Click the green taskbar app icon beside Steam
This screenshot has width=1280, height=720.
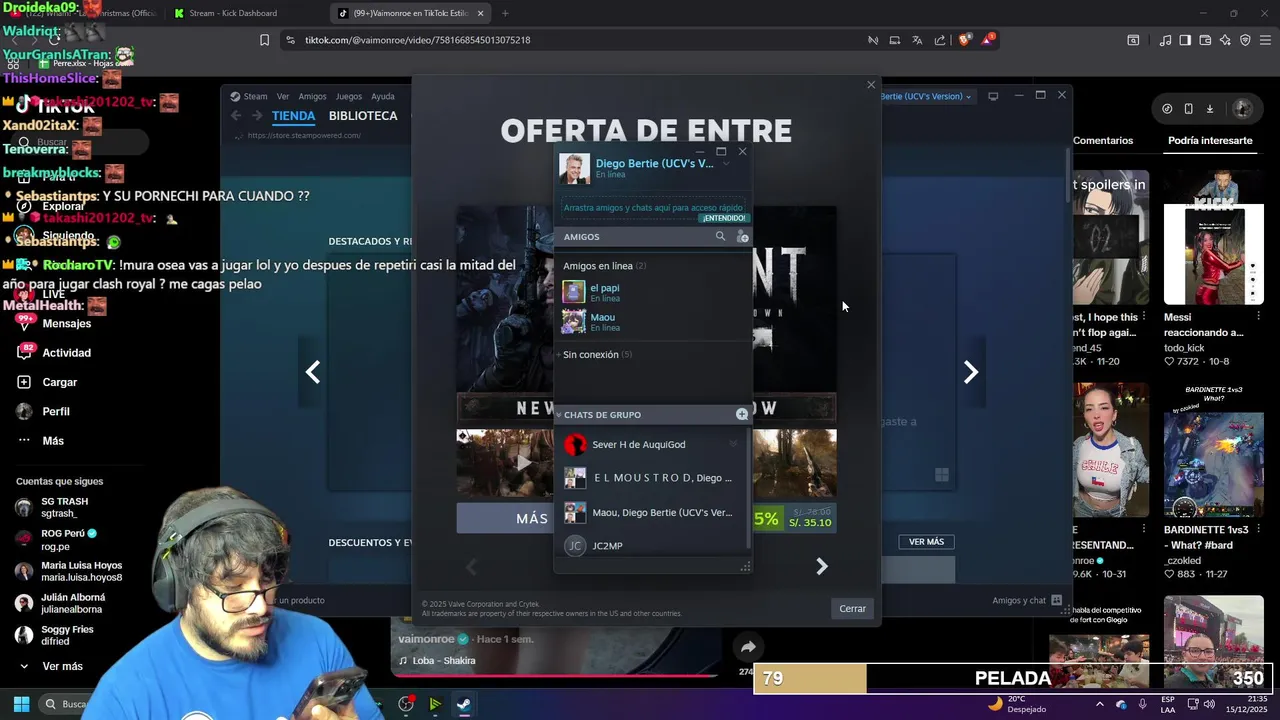[x=435, y=704]
